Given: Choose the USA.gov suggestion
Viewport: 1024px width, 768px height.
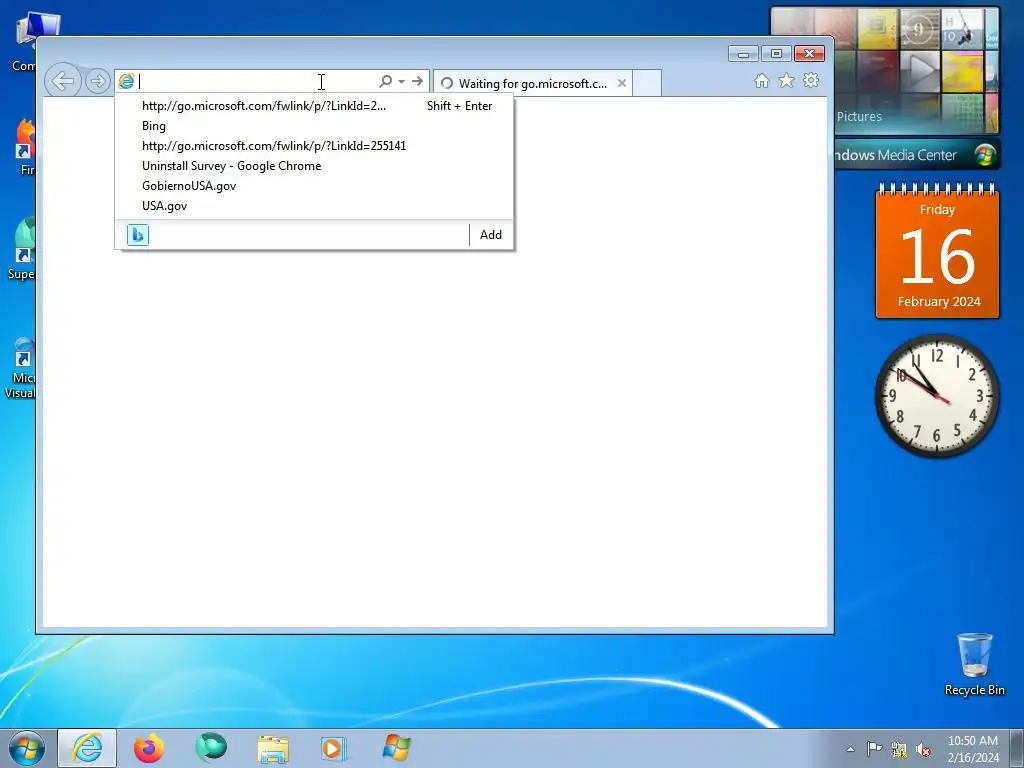Looking at the screenshot, I should point(314,206).
